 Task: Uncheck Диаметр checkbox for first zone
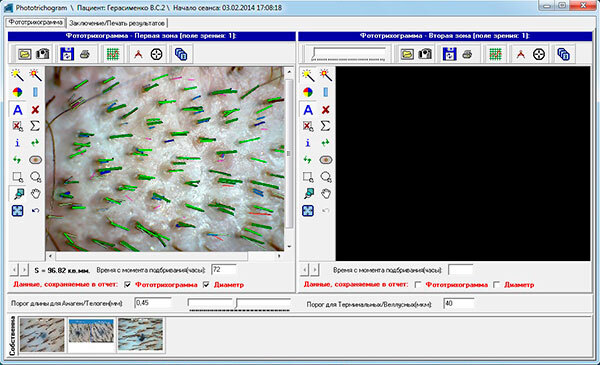pos(206,284)
